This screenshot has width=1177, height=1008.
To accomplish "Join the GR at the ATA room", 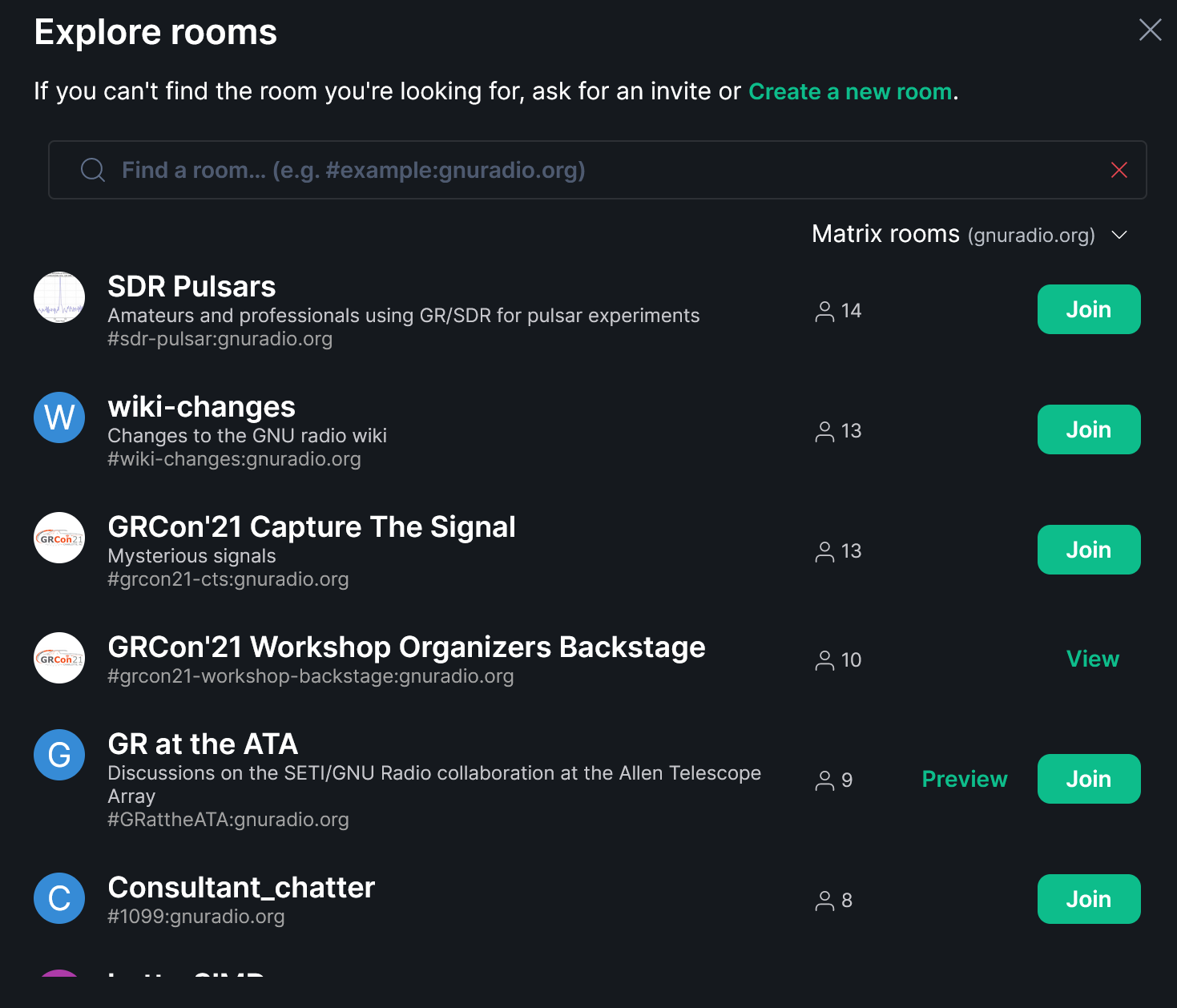I will pyautogui.click(x=1089, y=779).
